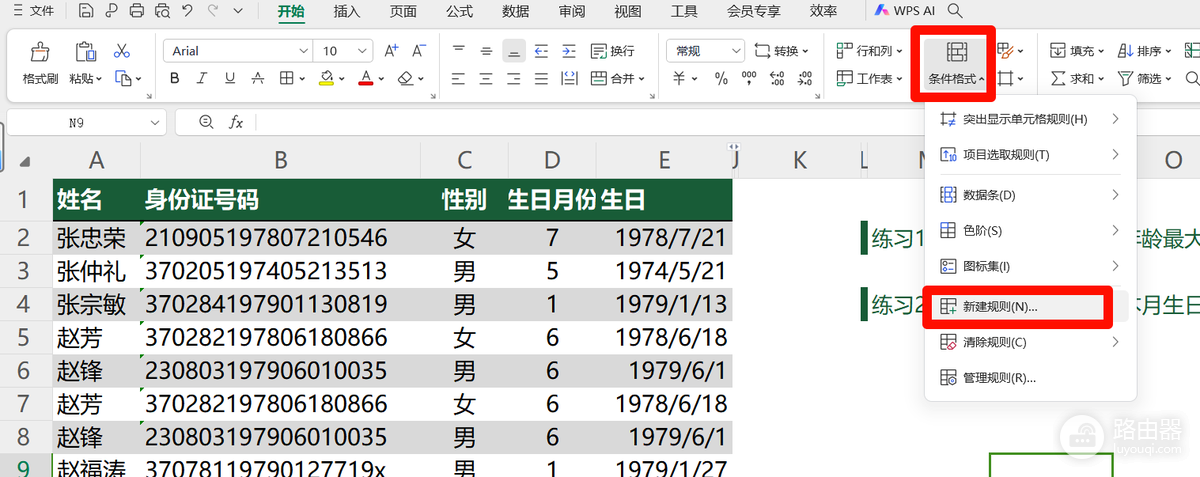Expand the Name Box N9 dropdown
Screen dimensions: 1200x477
[155, 122]
